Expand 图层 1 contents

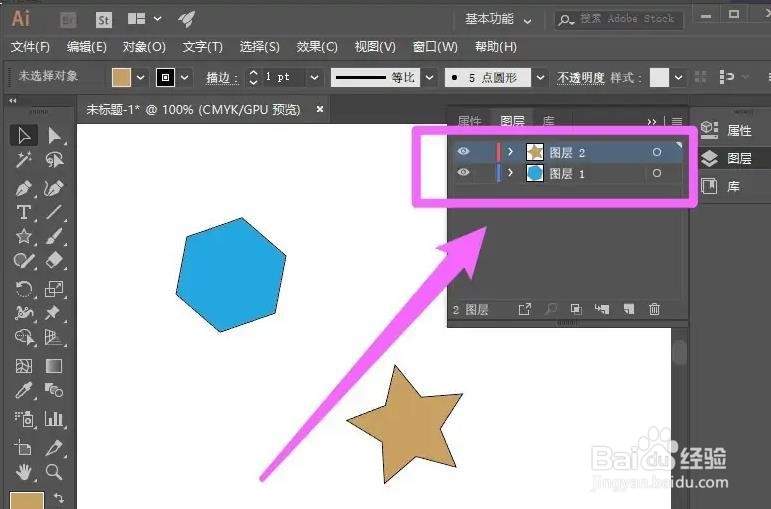coord(510,173)
